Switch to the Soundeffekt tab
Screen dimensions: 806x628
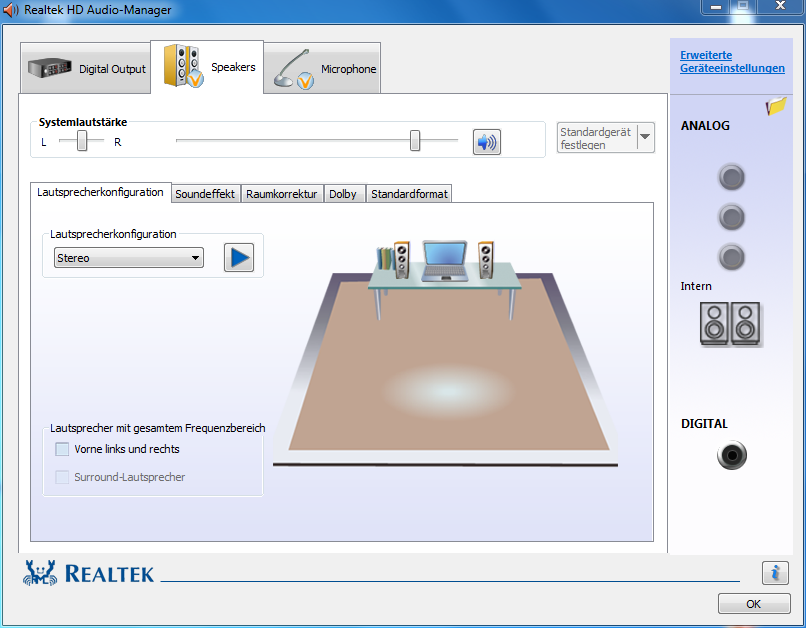click(205, 193)
